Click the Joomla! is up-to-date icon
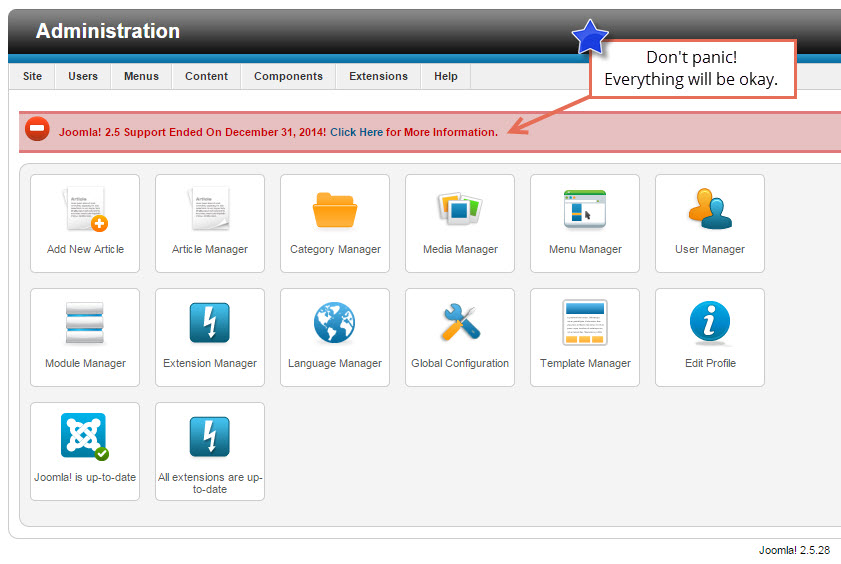 [x=85, y=436]
